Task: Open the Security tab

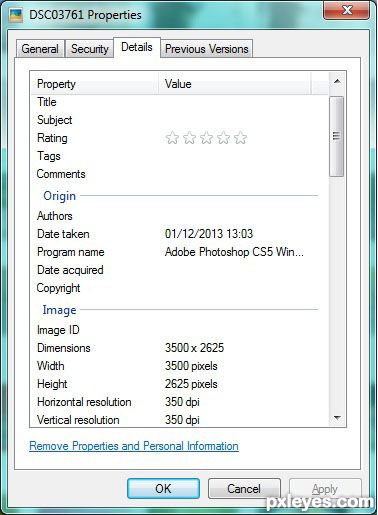Action: 90,49
